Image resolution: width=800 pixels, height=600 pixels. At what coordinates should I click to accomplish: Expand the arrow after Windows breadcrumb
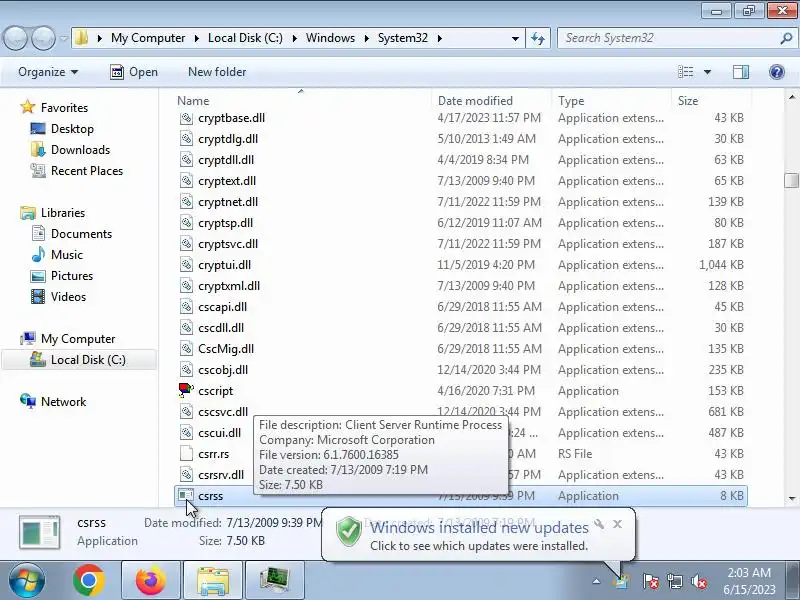tap(366, 38)
